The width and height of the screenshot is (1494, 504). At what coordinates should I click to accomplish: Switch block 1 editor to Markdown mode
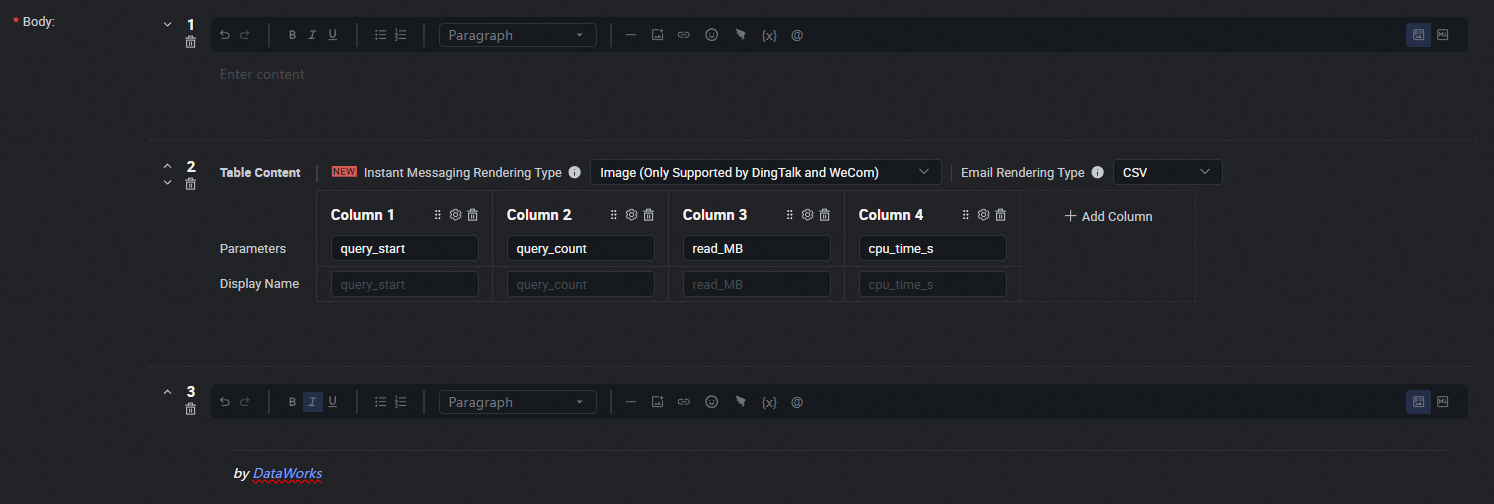(x=1443, y=35)
